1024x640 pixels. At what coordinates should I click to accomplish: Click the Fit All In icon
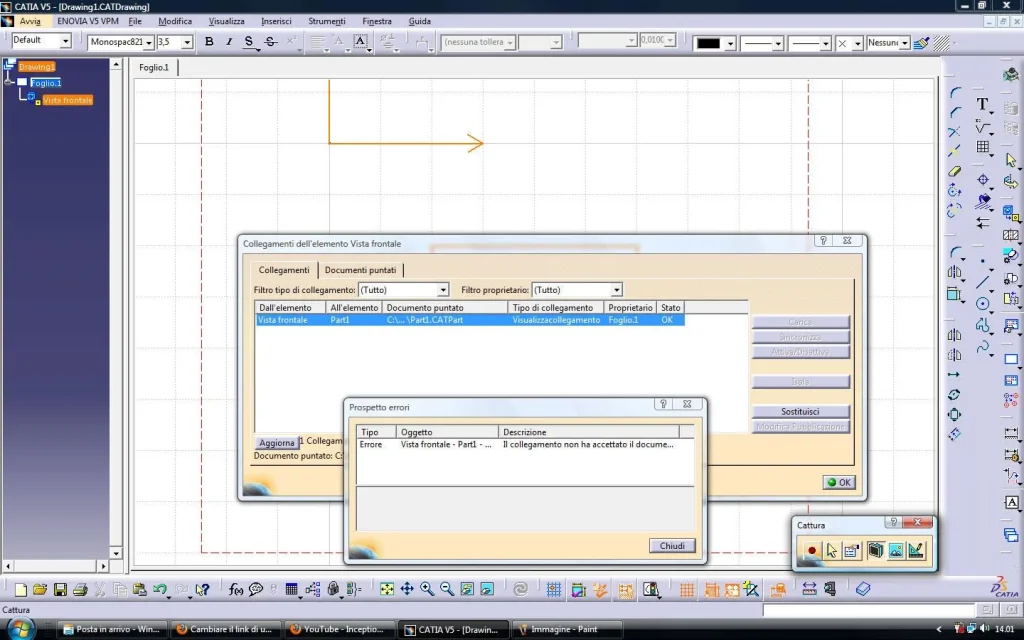(387, 590)
